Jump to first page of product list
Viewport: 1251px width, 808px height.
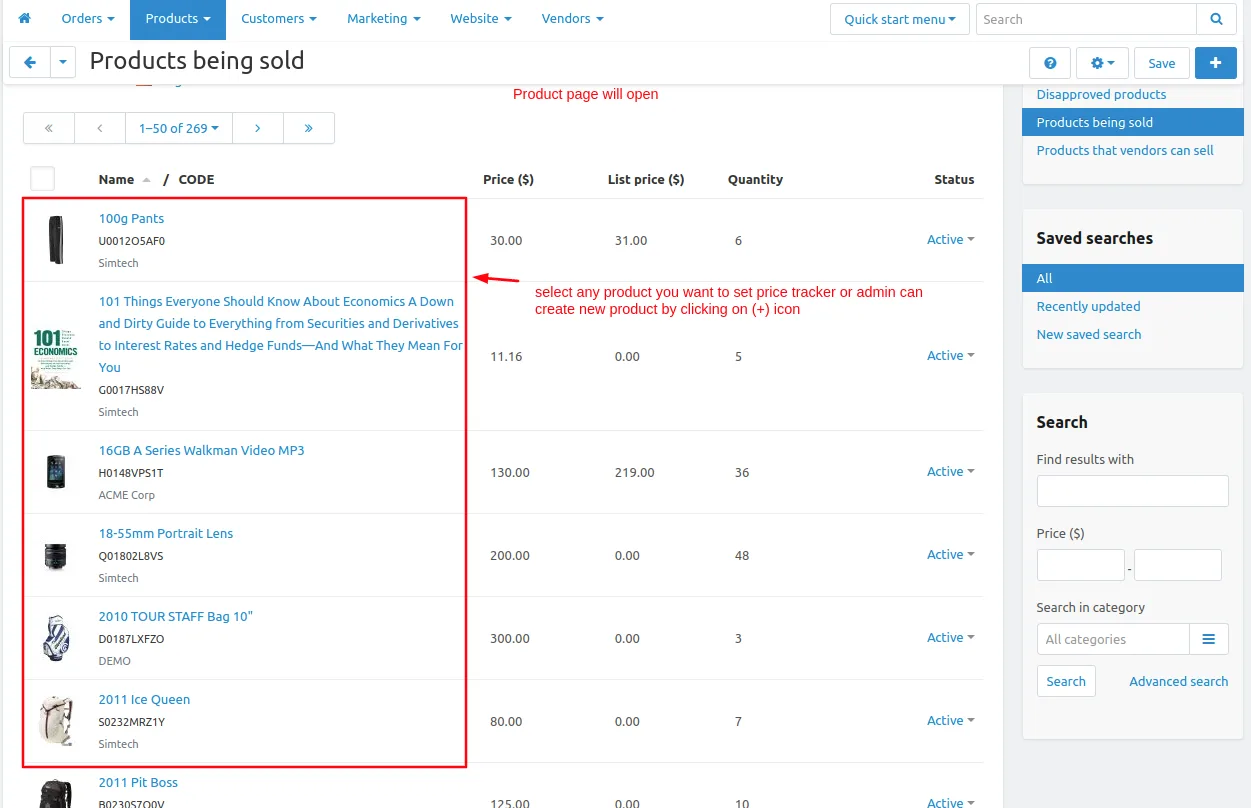49,128
